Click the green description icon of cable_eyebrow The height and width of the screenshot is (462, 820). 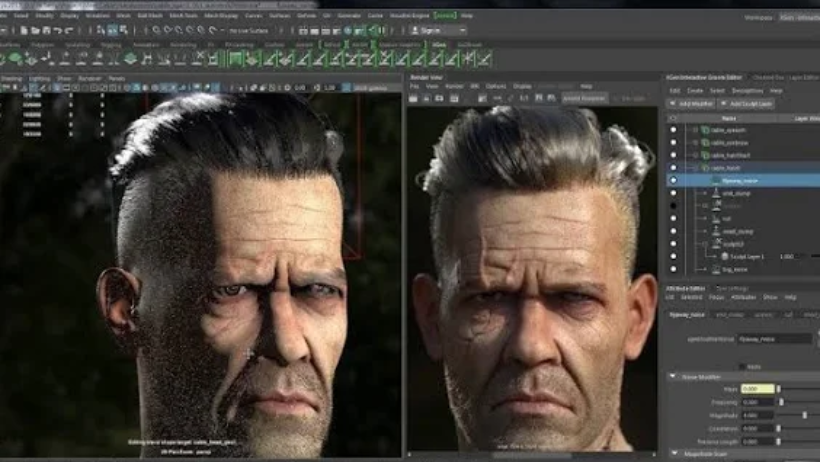point(705,142)
